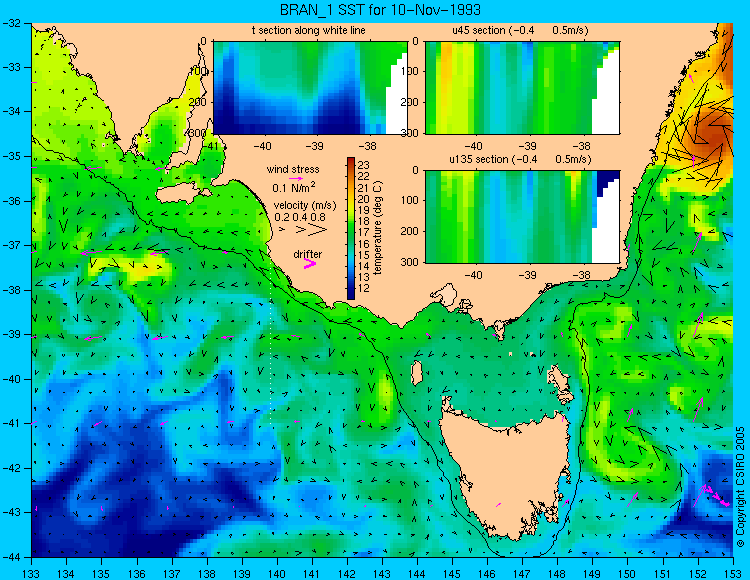
Task: Click the "u45 section" heading text
Action: [x=479, y=30]
